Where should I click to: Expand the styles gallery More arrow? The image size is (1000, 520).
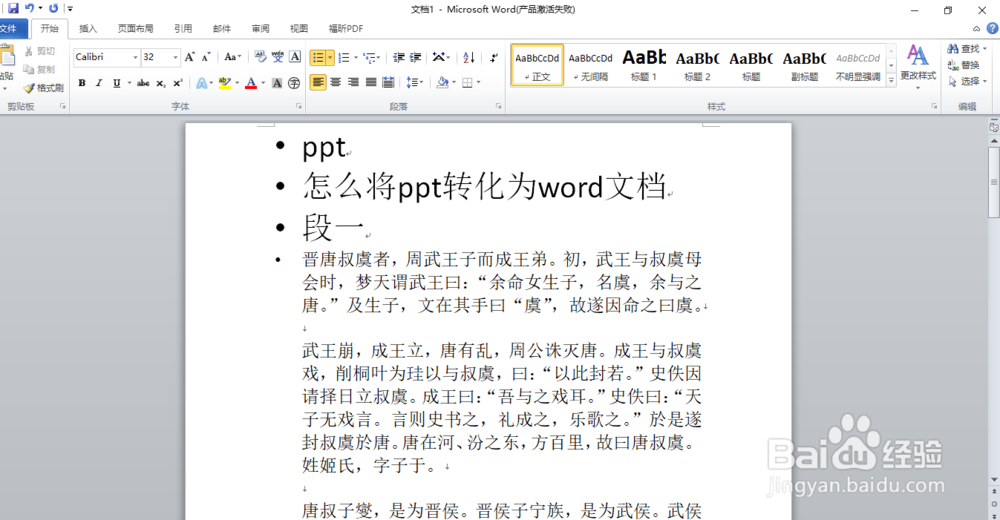point(892,80)
